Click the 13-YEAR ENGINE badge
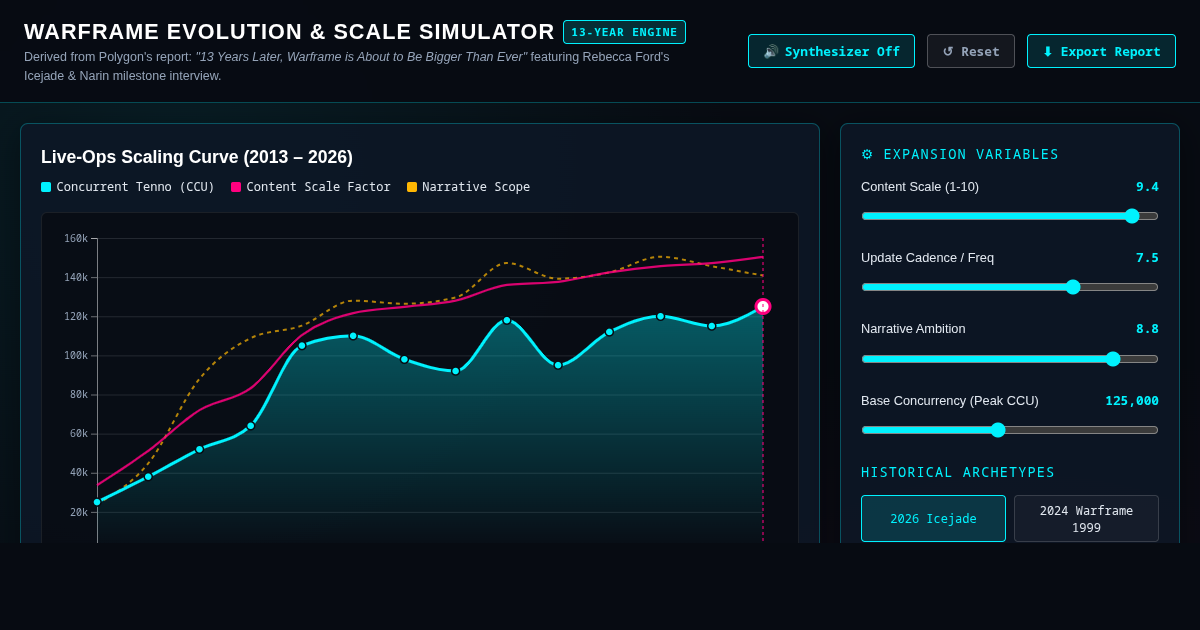 pyautogui.click(x=624, y=32)
